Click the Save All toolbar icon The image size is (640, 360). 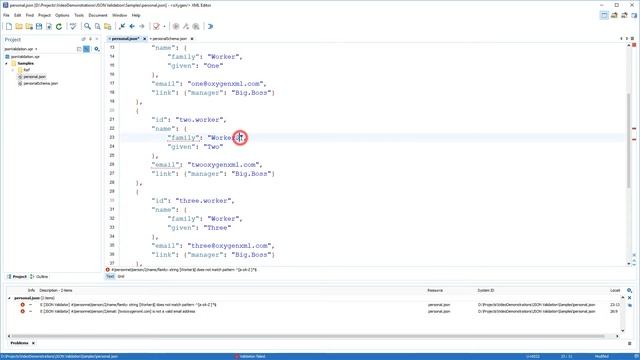[49, 27]
